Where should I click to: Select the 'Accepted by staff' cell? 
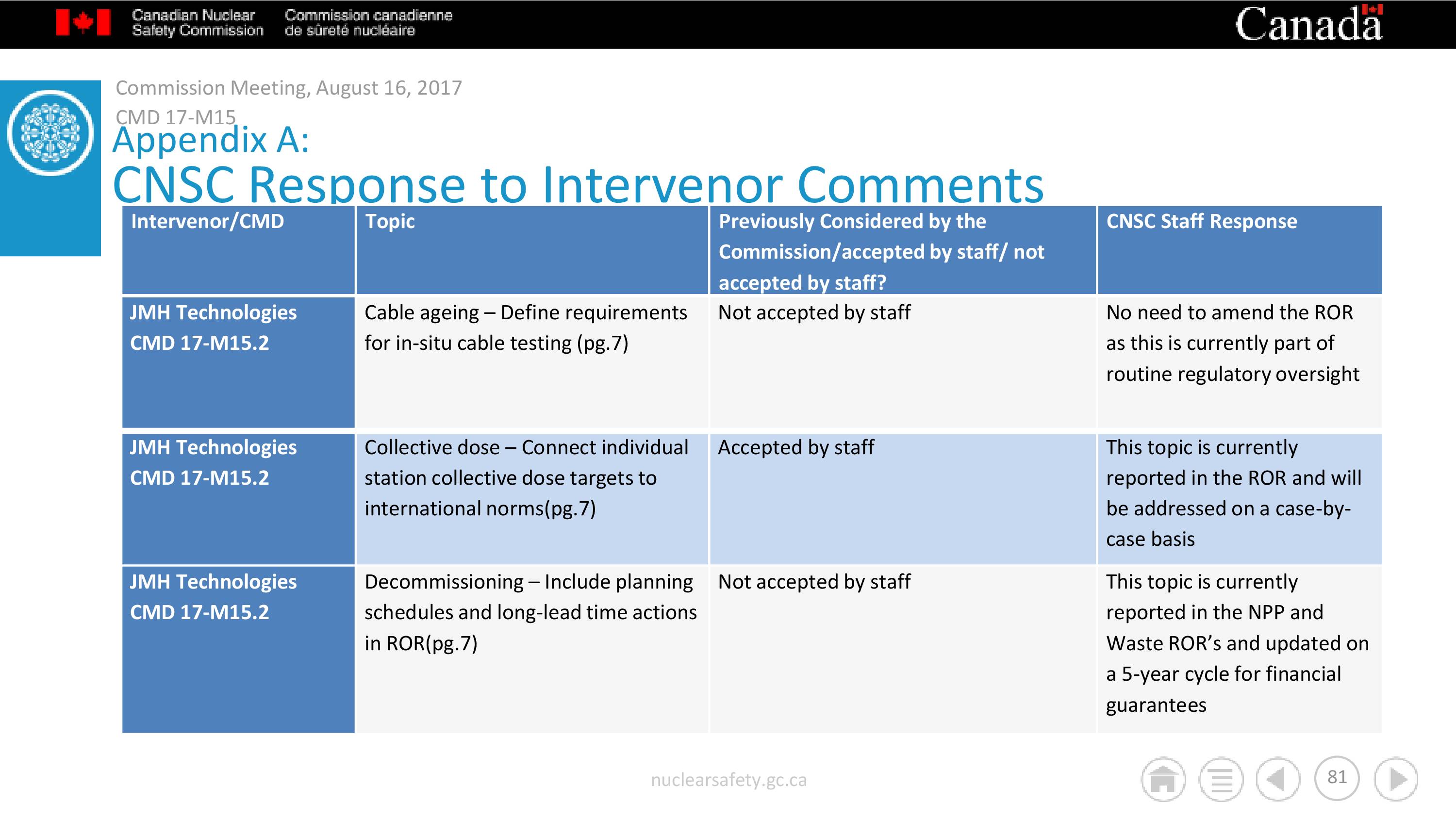(x=903, y=499)
